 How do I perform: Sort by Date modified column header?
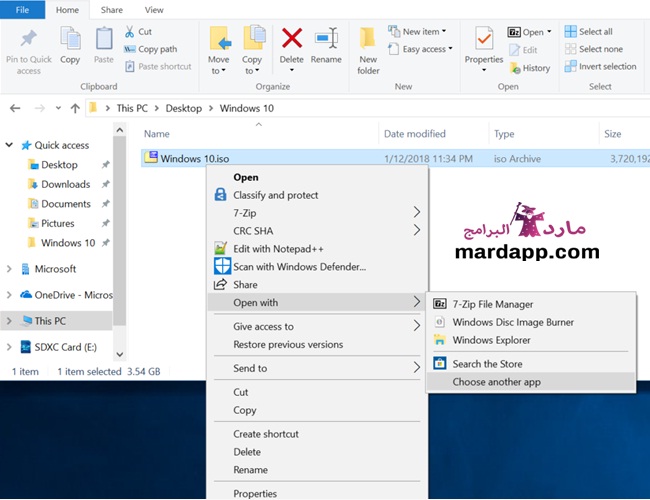415,133
